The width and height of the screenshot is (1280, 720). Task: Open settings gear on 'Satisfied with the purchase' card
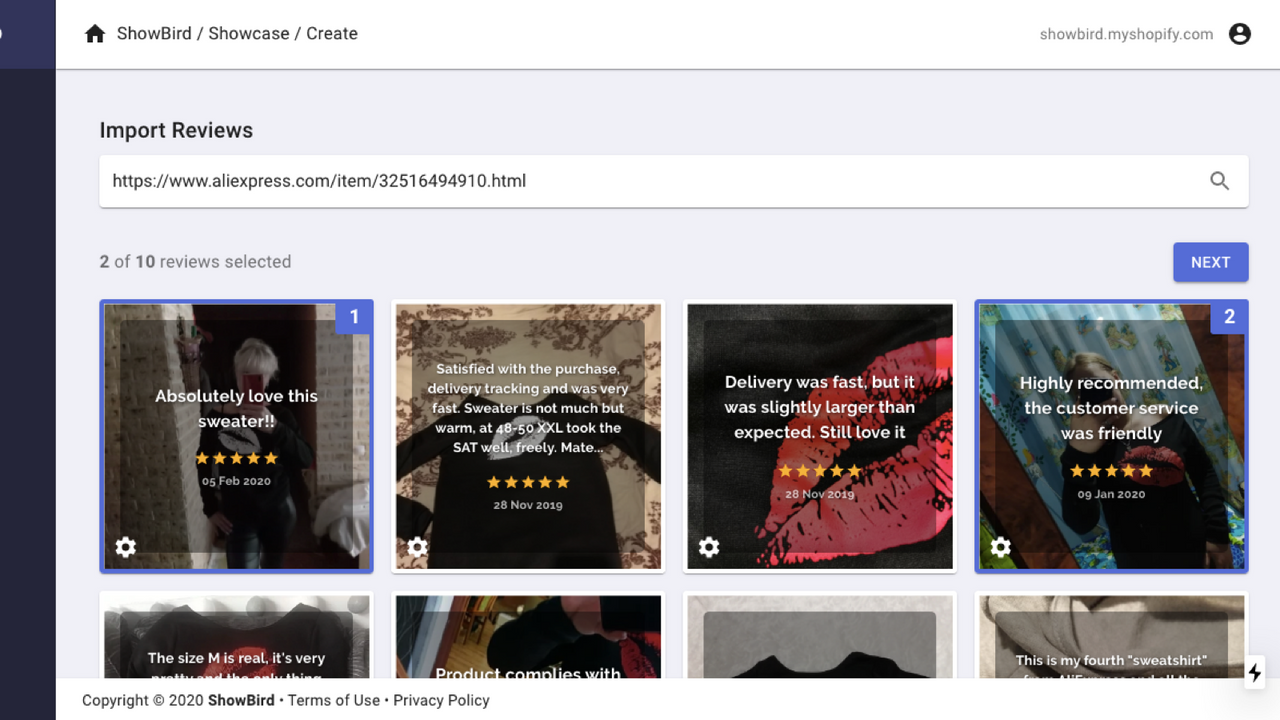click(x=417, y=547)
